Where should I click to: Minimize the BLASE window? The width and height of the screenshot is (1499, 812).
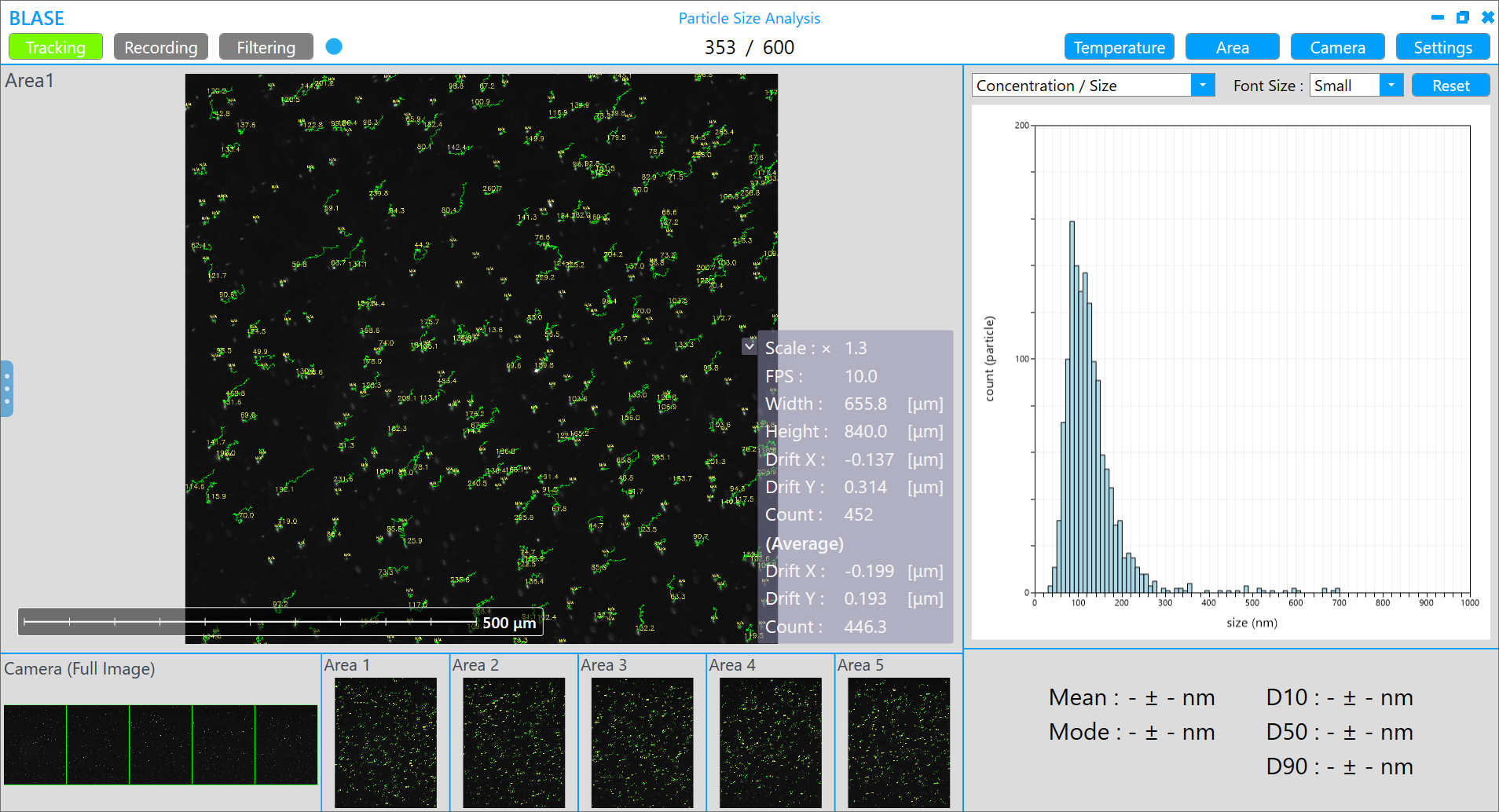[x=1437, y=17]
